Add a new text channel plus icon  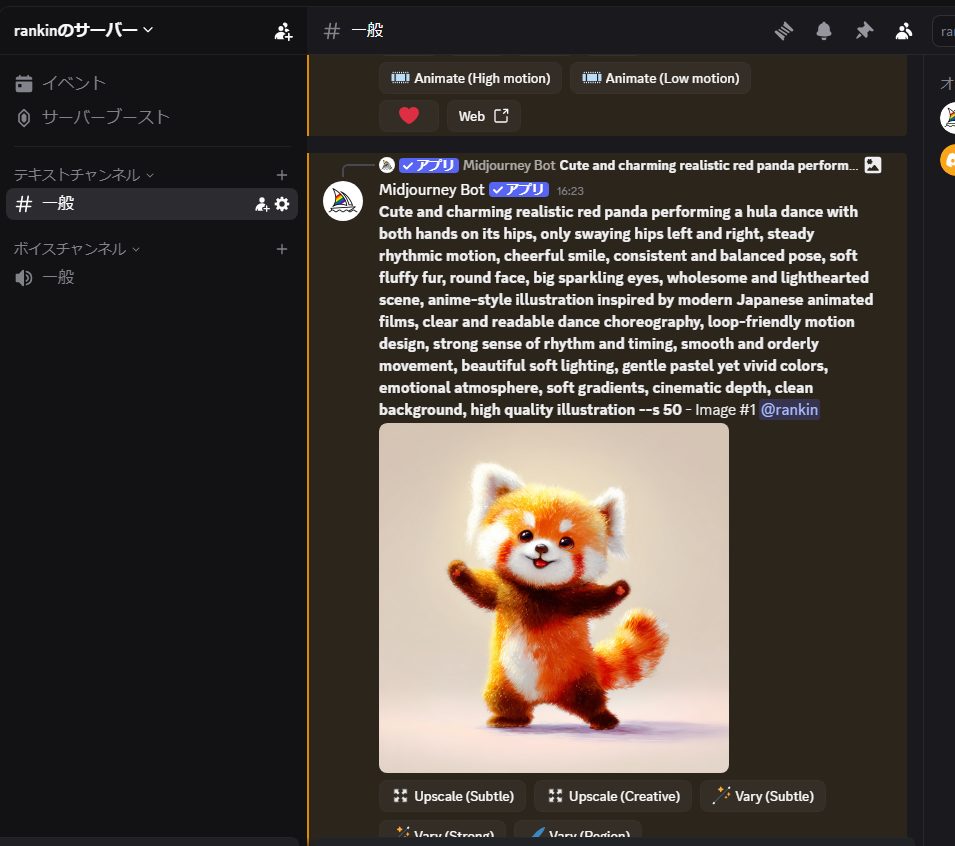[x=282, y=175]
